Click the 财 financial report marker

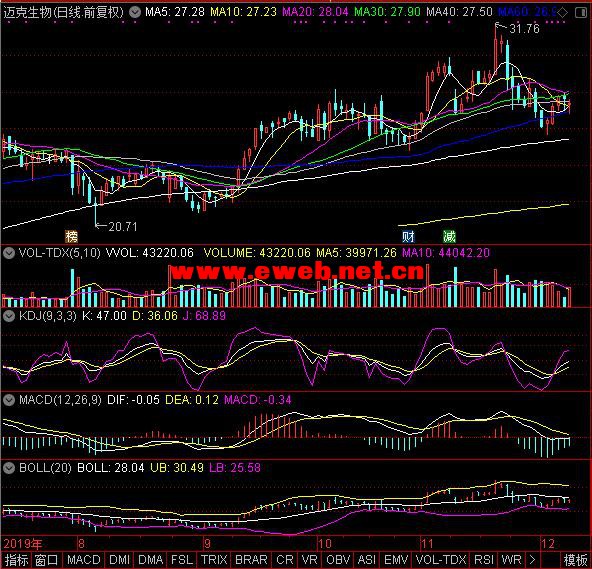[408, 236]
